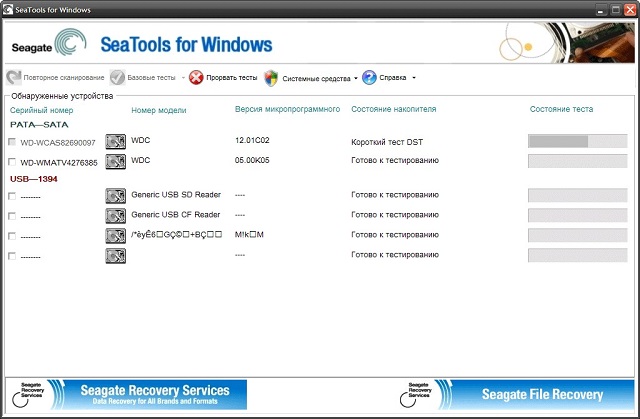640x419 pixels.
Task: Click the Seagate logo in header
Action: tap(49, 42)
